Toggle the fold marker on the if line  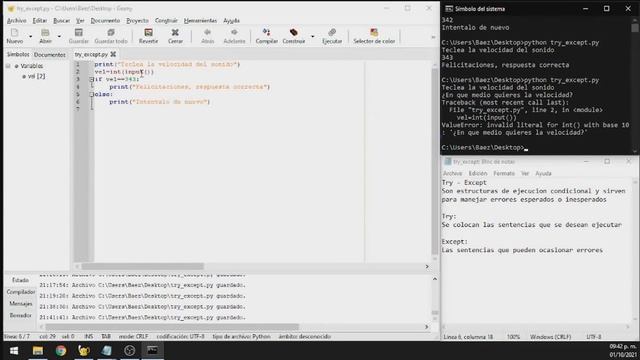pos(92,80)
